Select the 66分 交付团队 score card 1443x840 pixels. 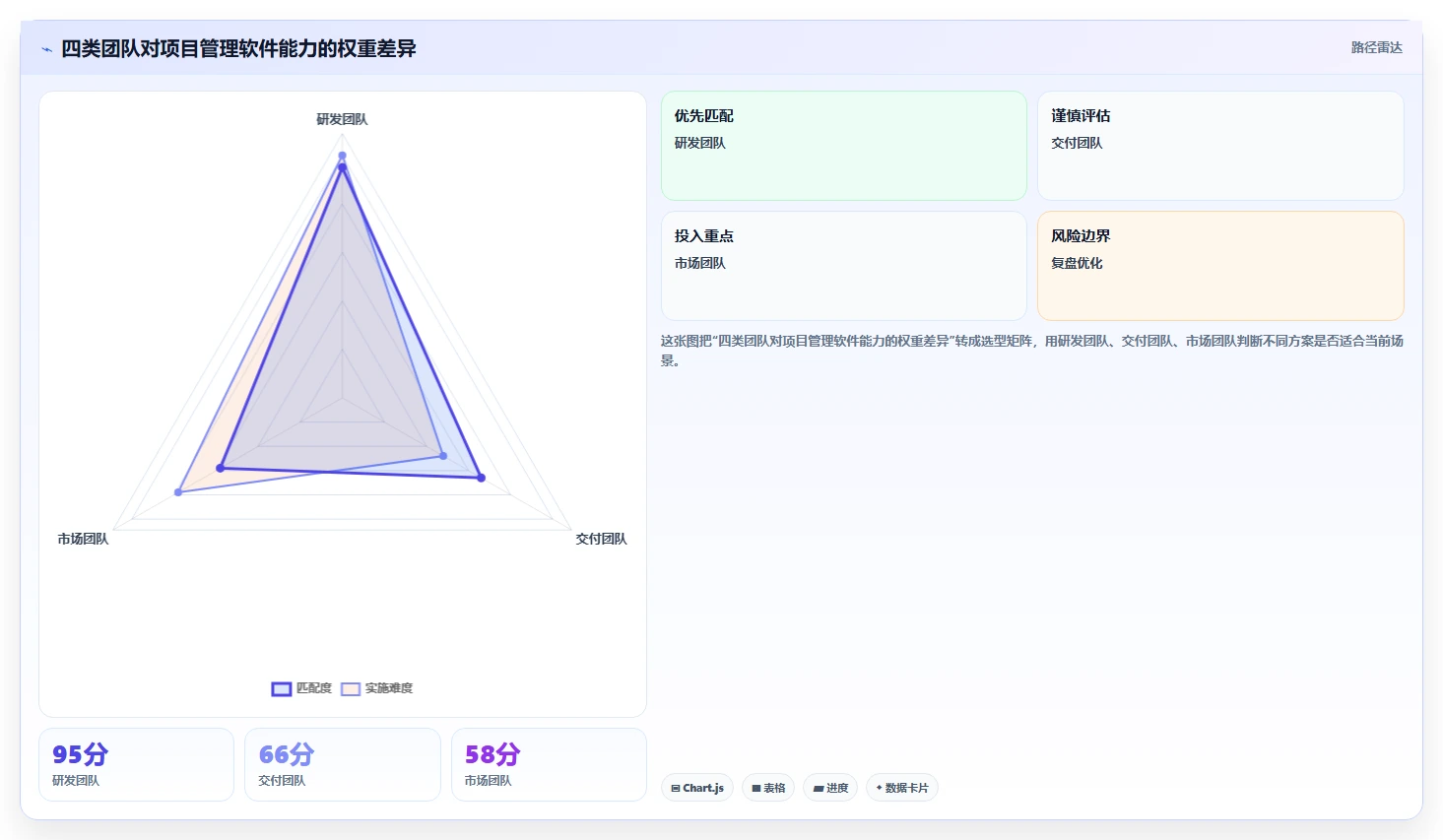(343, 765)
